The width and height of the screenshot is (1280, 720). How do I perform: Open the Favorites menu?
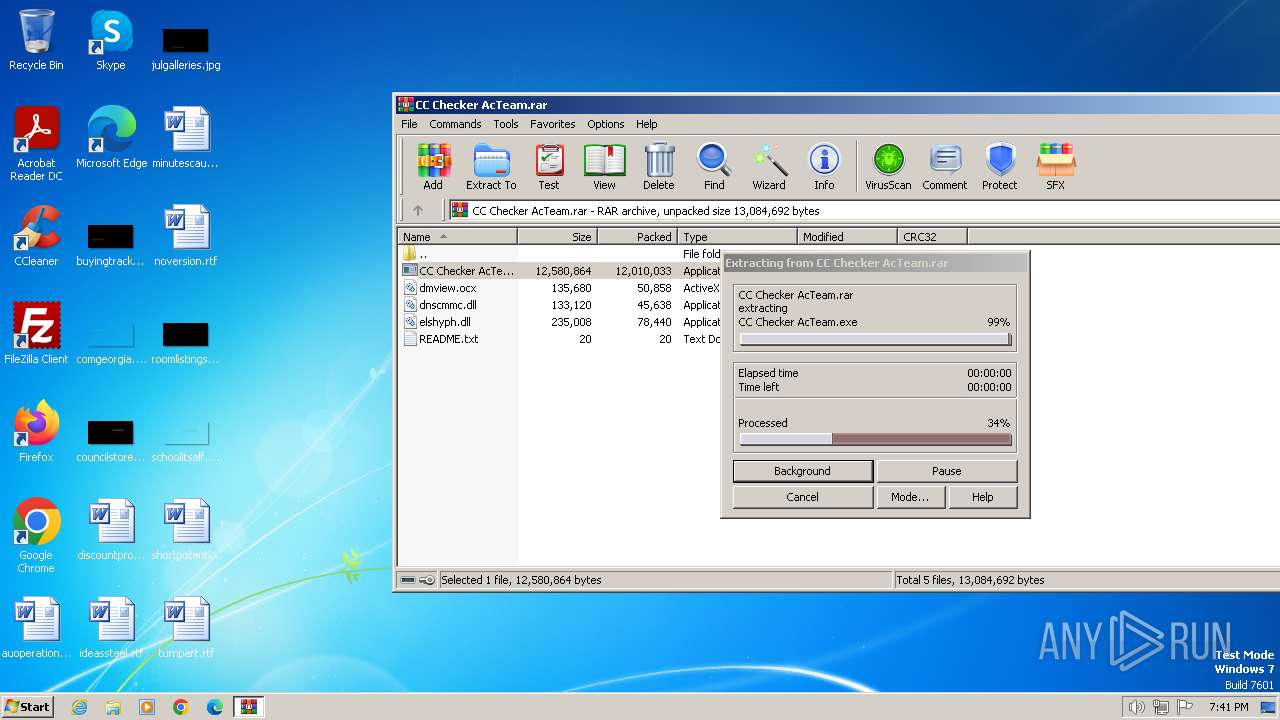(x=553, y=124)
